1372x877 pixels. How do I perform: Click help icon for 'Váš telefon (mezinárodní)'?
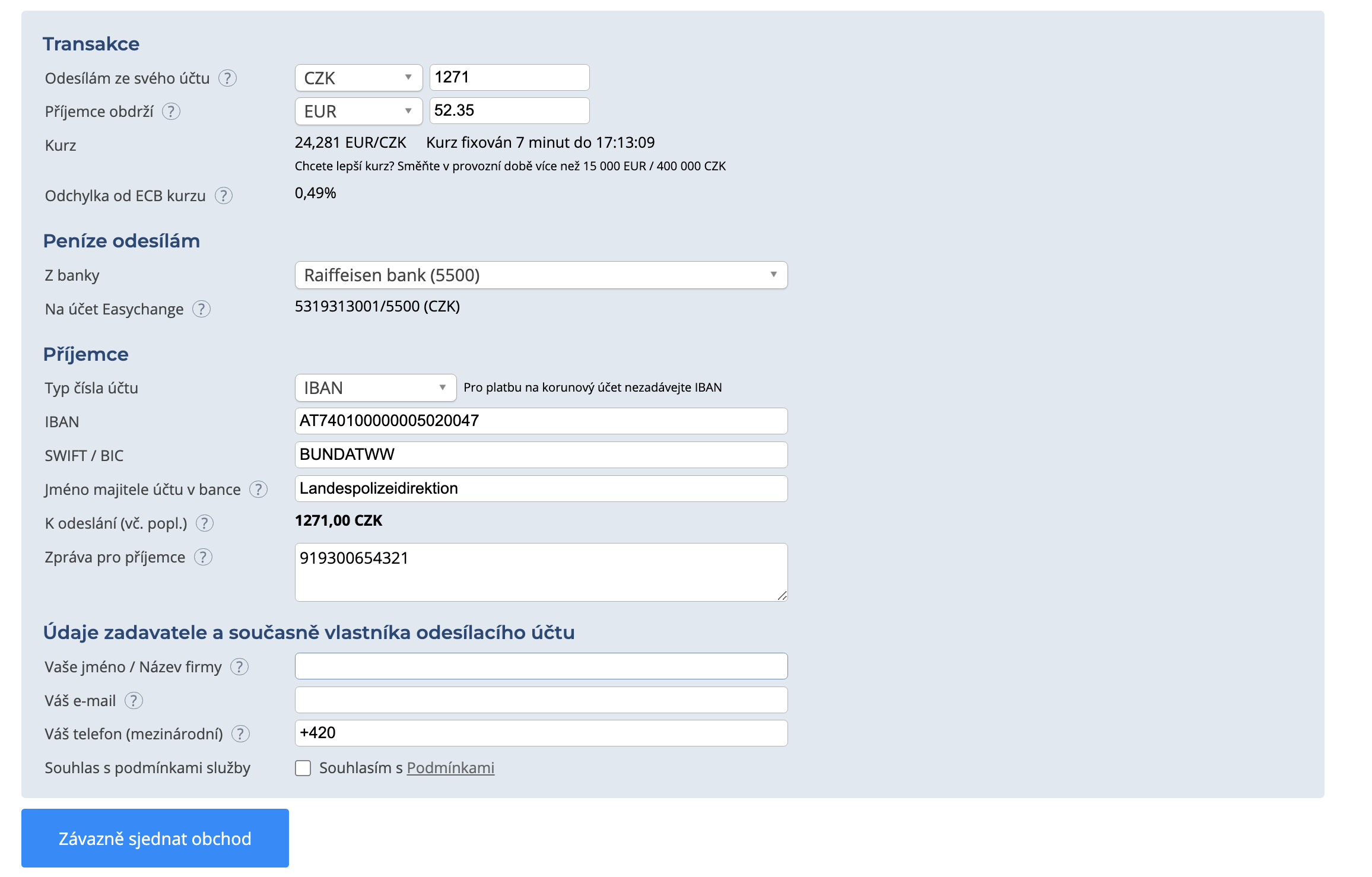click(240, 734)
